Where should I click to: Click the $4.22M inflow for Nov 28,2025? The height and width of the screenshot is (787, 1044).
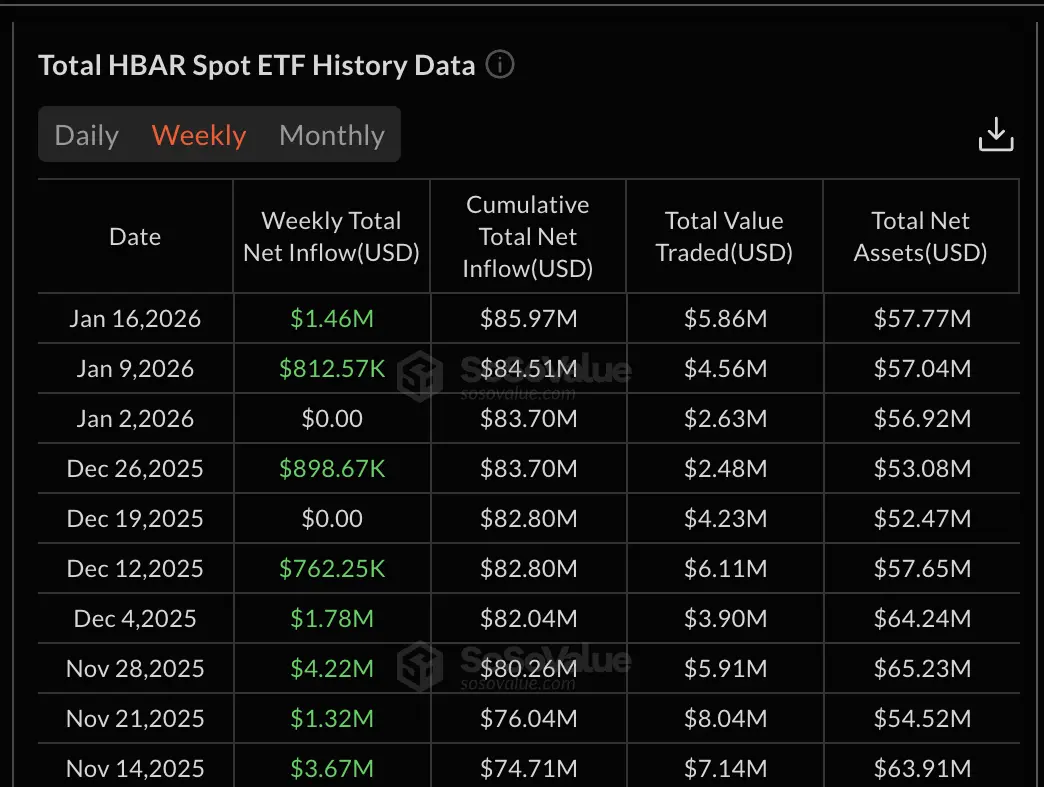coord(330,668)
